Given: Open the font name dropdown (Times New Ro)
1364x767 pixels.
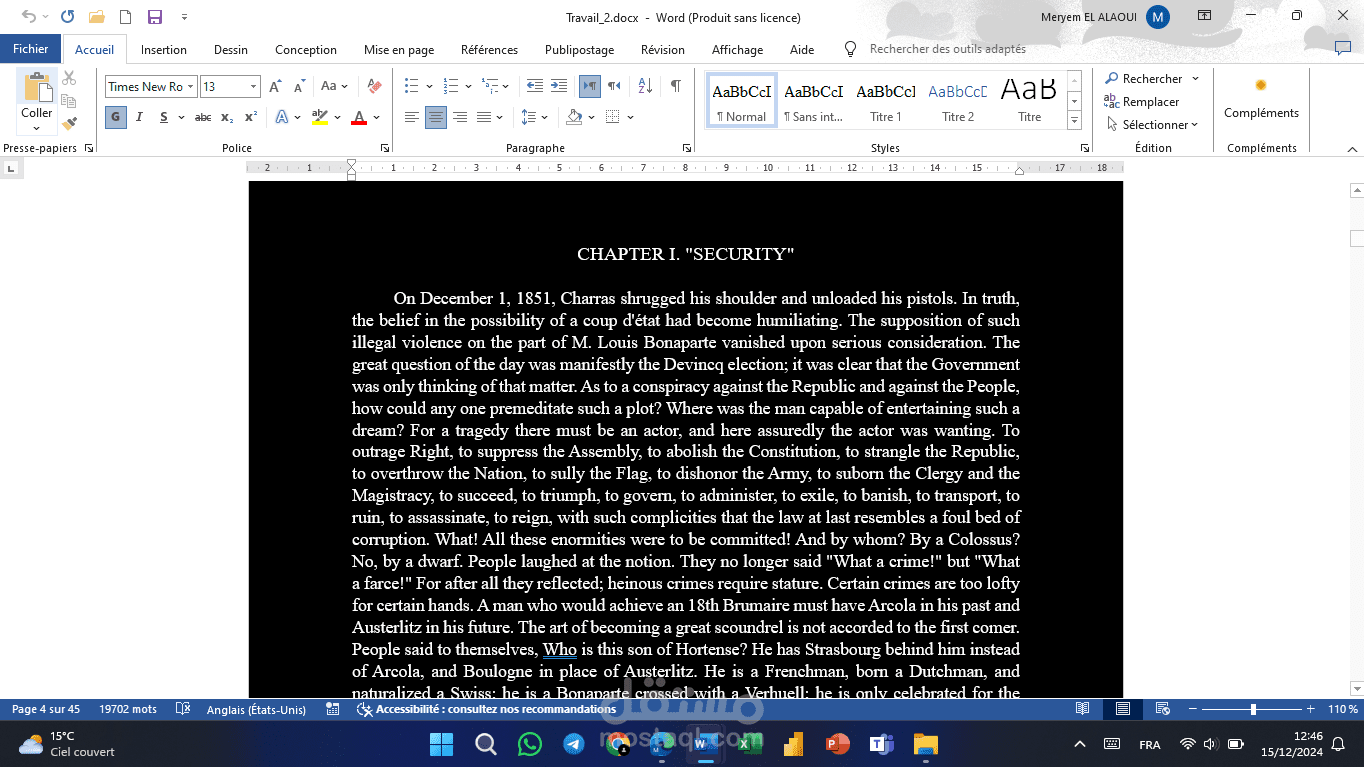Looking at the screenshot, I should point(191,87).
